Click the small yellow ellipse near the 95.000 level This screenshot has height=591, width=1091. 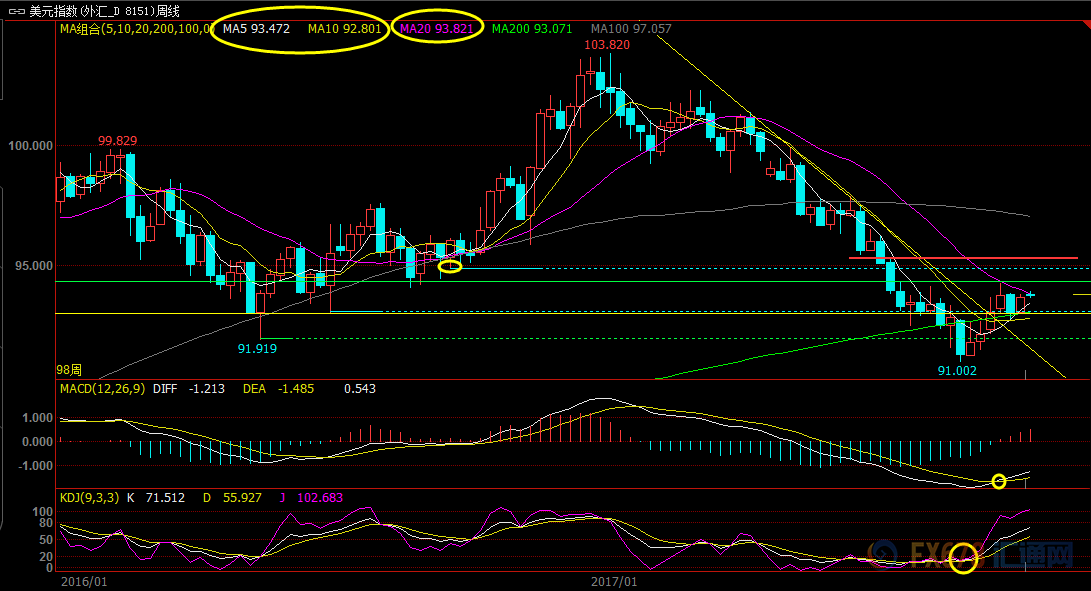450,266
